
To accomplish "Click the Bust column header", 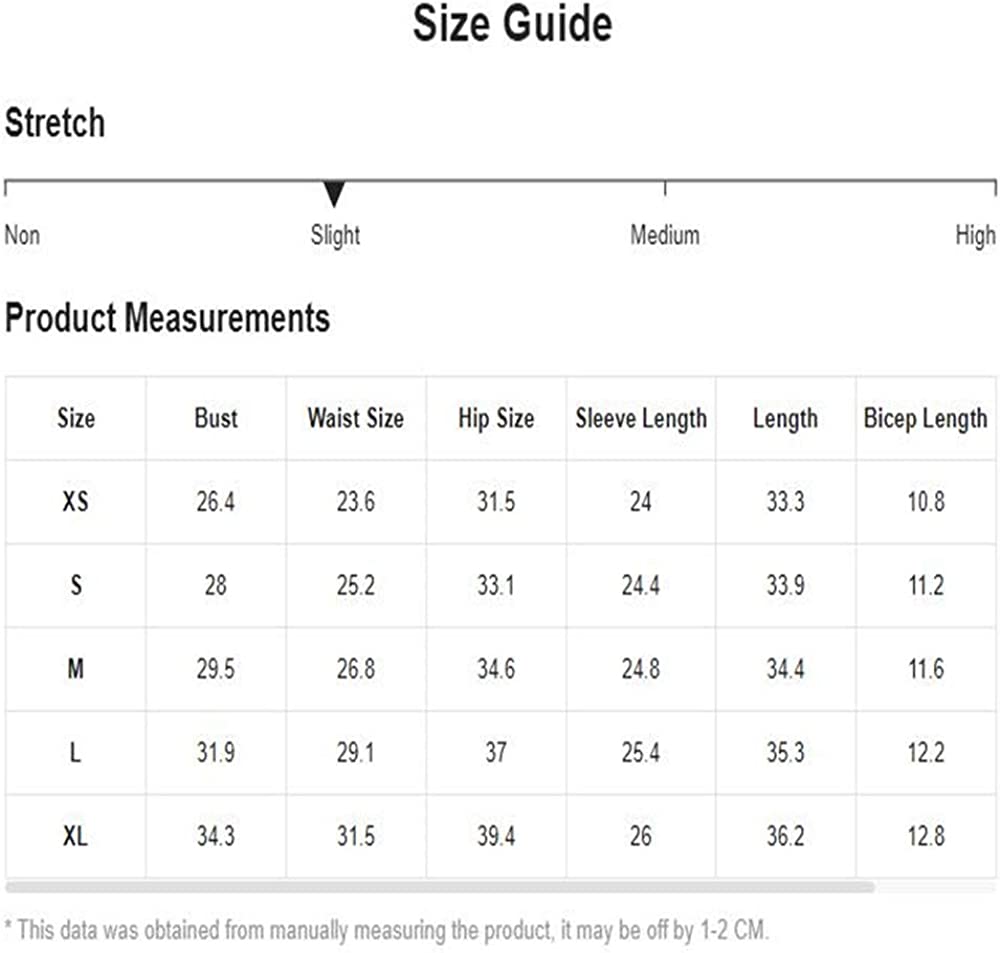I will 216,418.
